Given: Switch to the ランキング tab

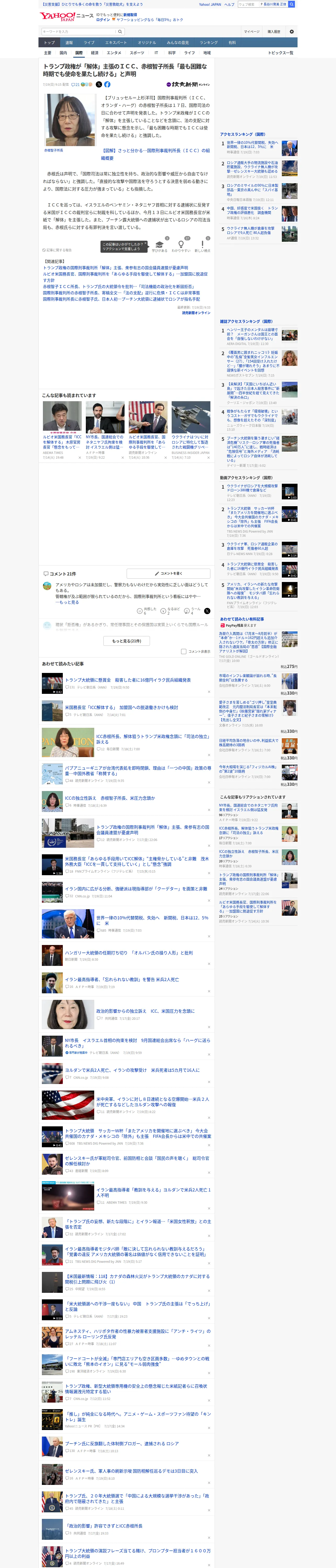Looking at the screenshot, I should (x=209, y=43).
